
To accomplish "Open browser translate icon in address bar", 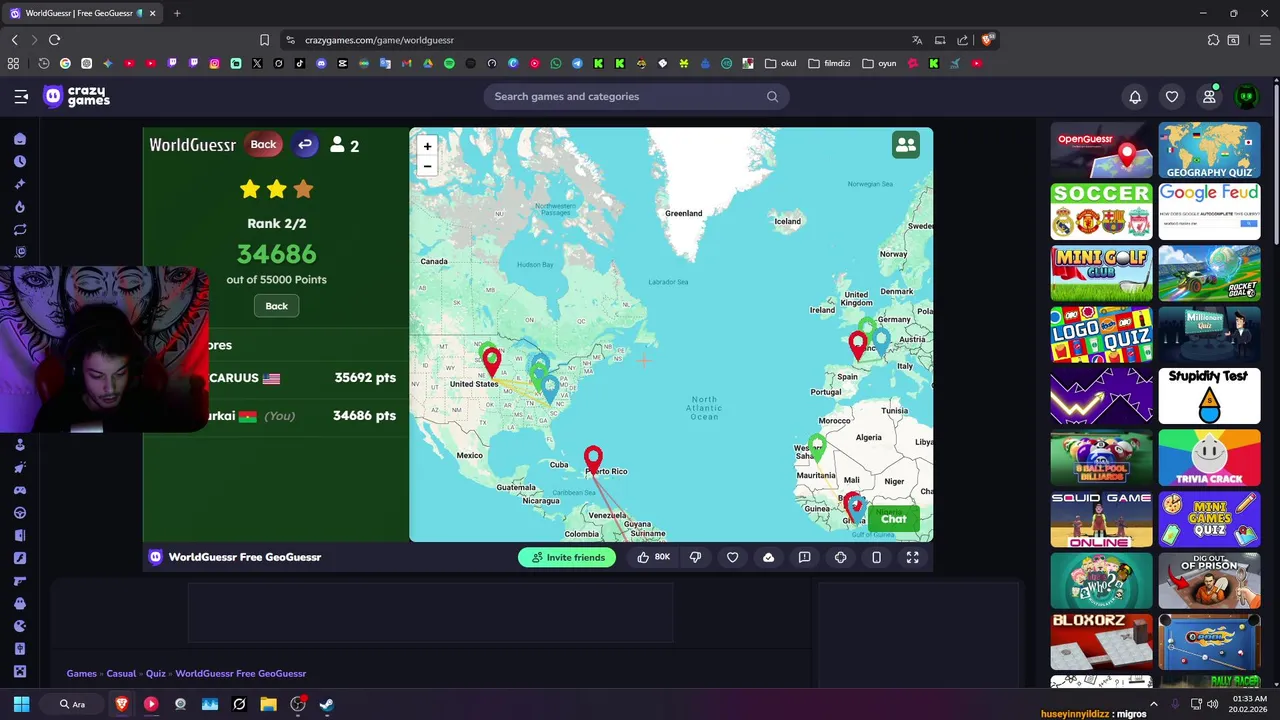I will pyautogui.click(x=917, y=40).
